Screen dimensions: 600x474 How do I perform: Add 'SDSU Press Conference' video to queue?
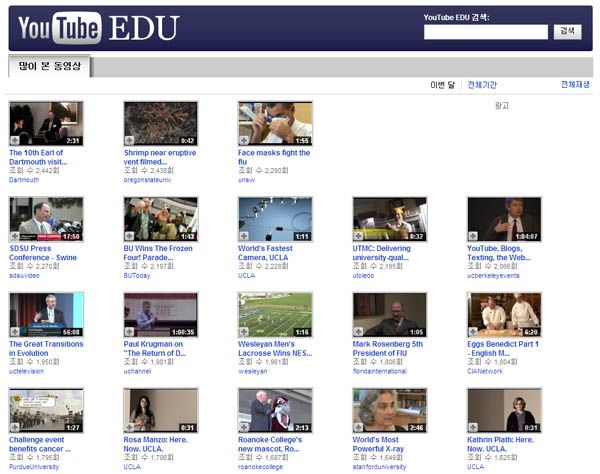[x=15, y=236]
